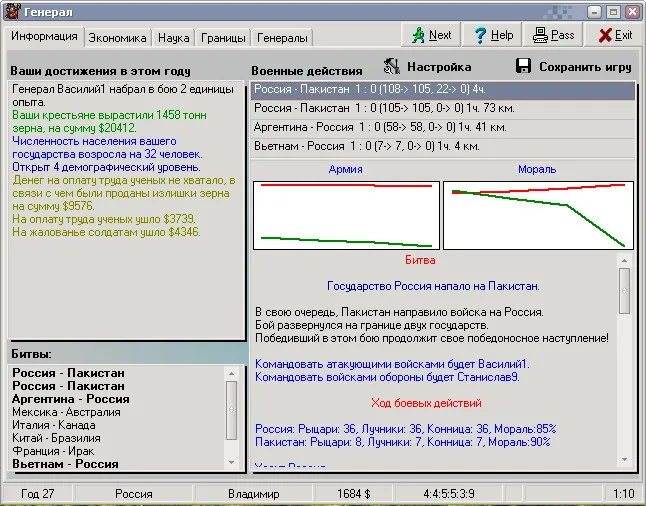Select the Границы tab

point(222,38)
